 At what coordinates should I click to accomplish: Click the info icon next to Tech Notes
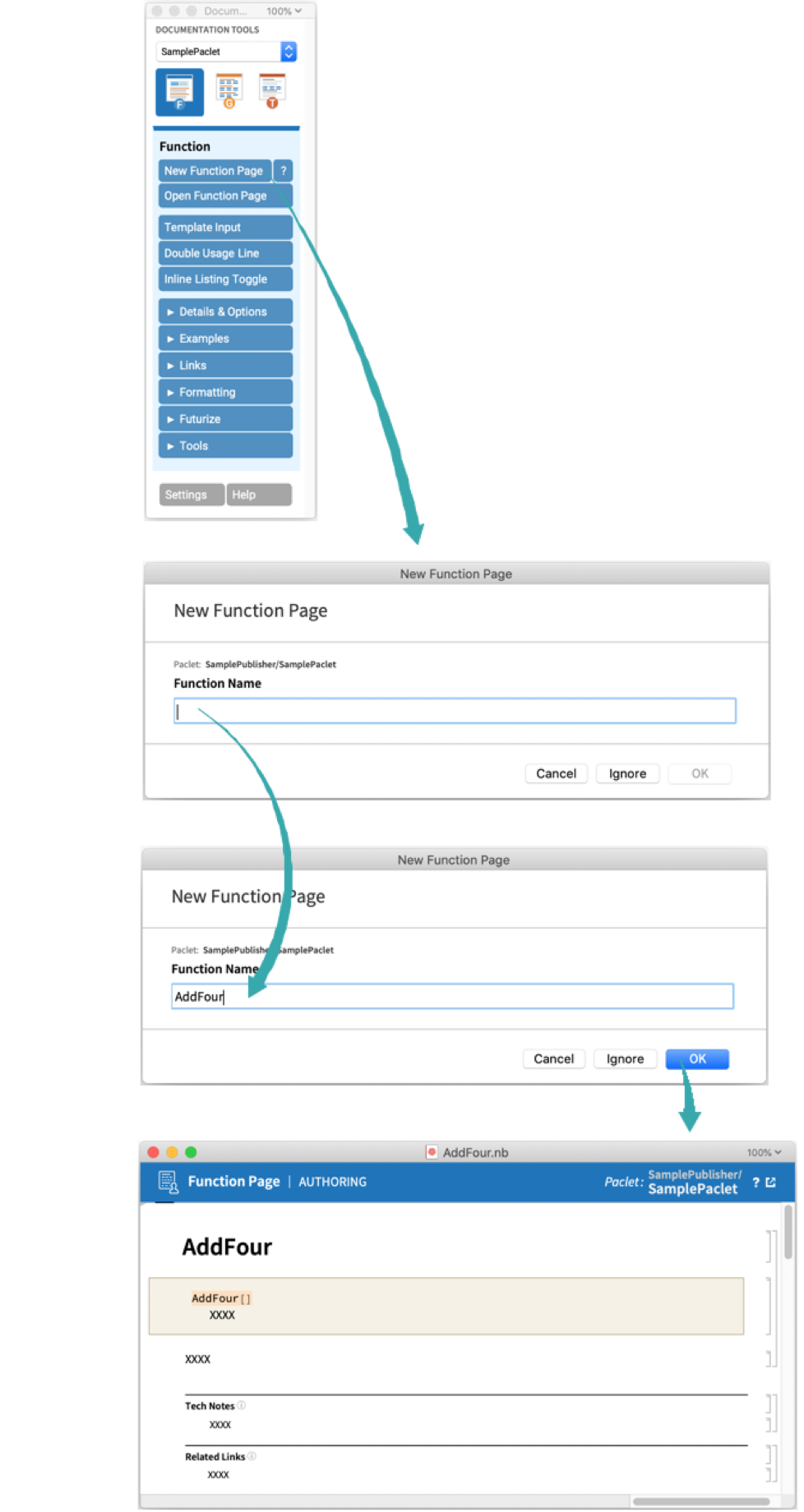(242, 1405)
